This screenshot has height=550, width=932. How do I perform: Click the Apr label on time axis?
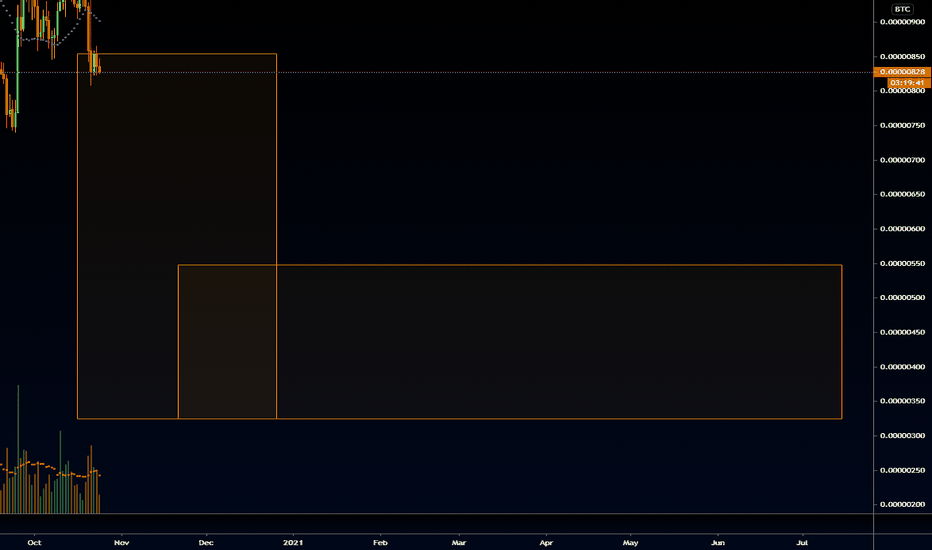[546, 542]
